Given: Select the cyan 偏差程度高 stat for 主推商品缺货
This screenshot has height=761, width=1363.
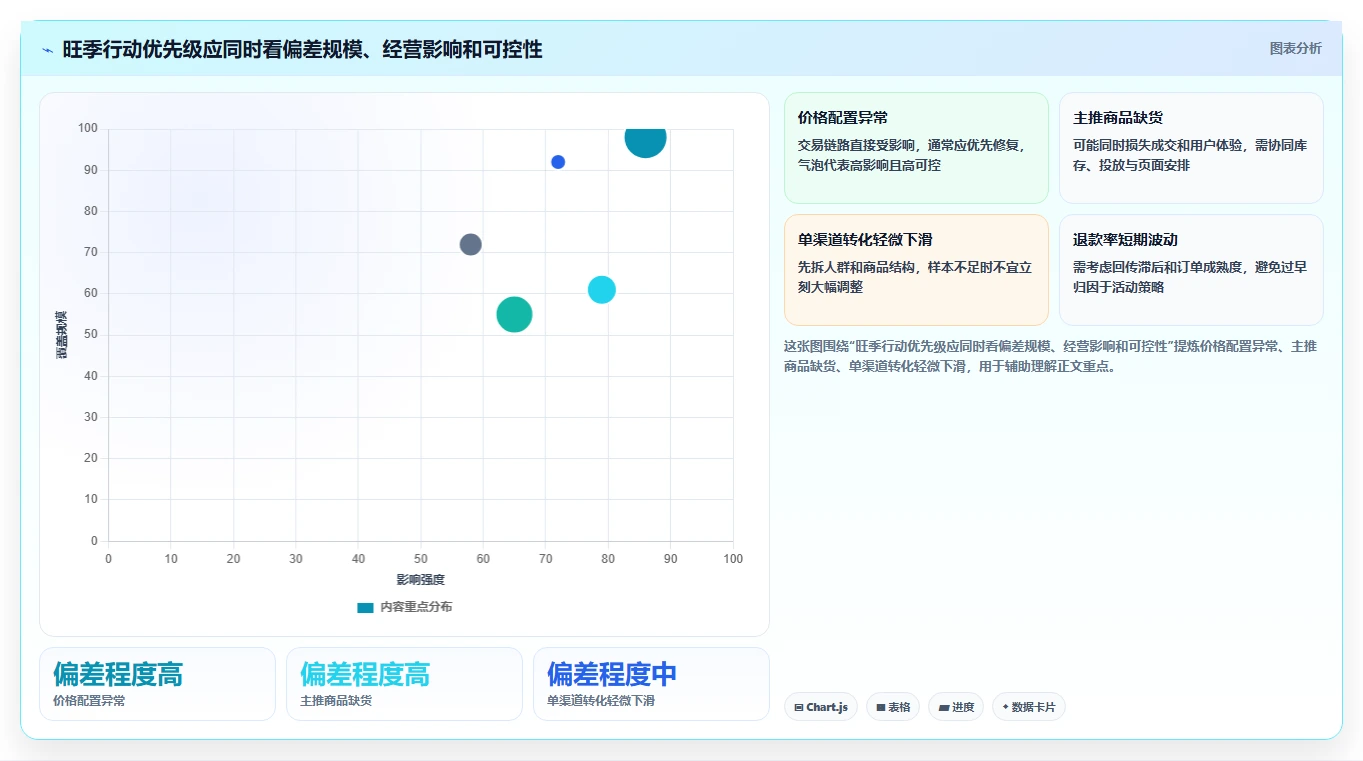Looking at the screenshot, I should coord(404,684).
